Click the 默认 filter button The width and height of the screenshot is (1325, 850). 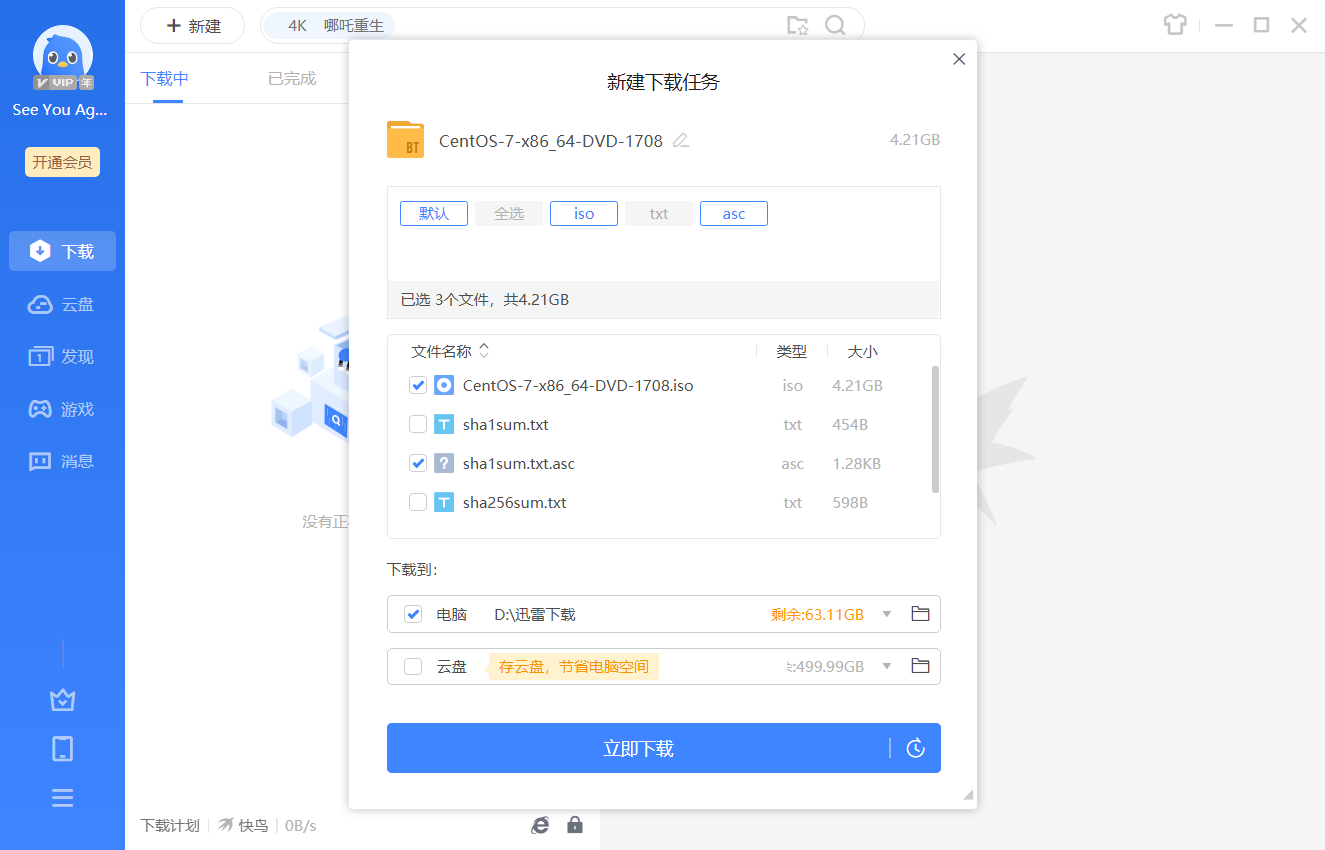click(434, 213)
